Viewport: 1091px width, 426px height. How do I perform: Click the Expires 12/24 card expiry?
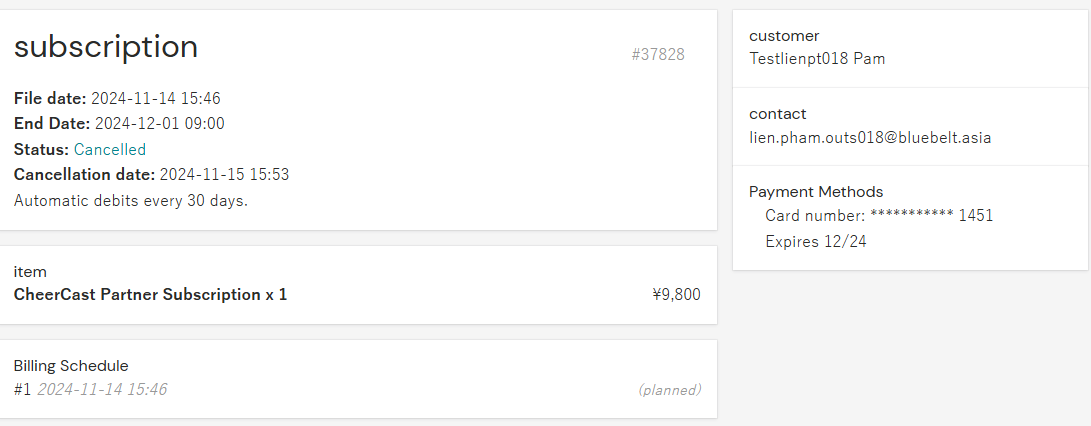[x=816, y=241]
